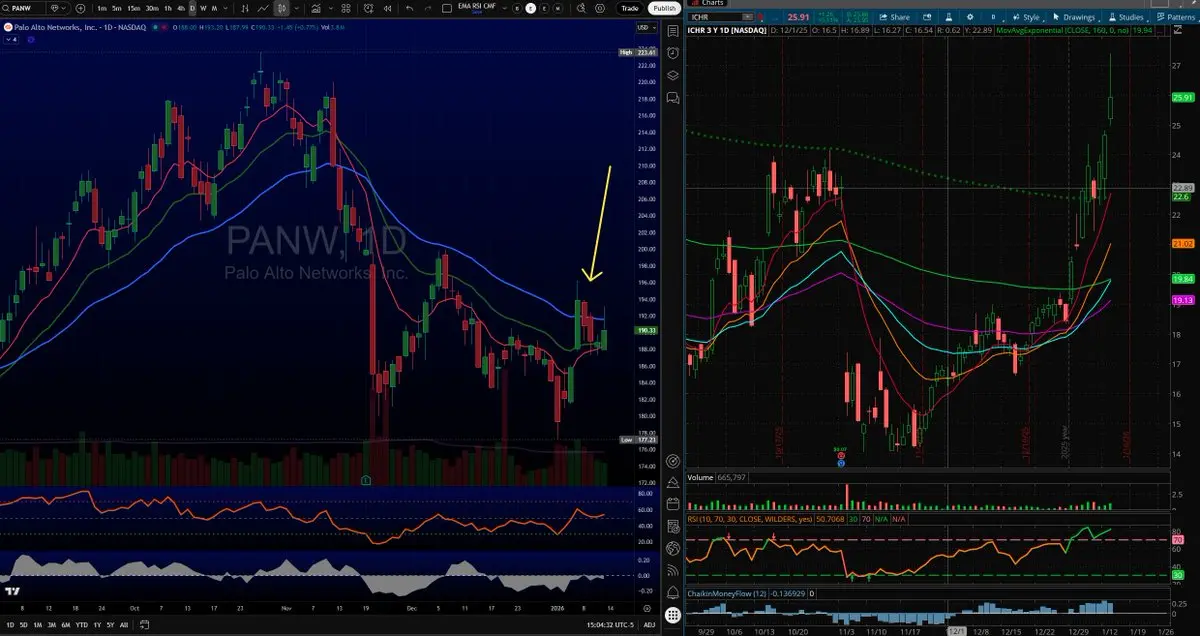Open the go-to-date calendar icon

click(x=144, y=625)
